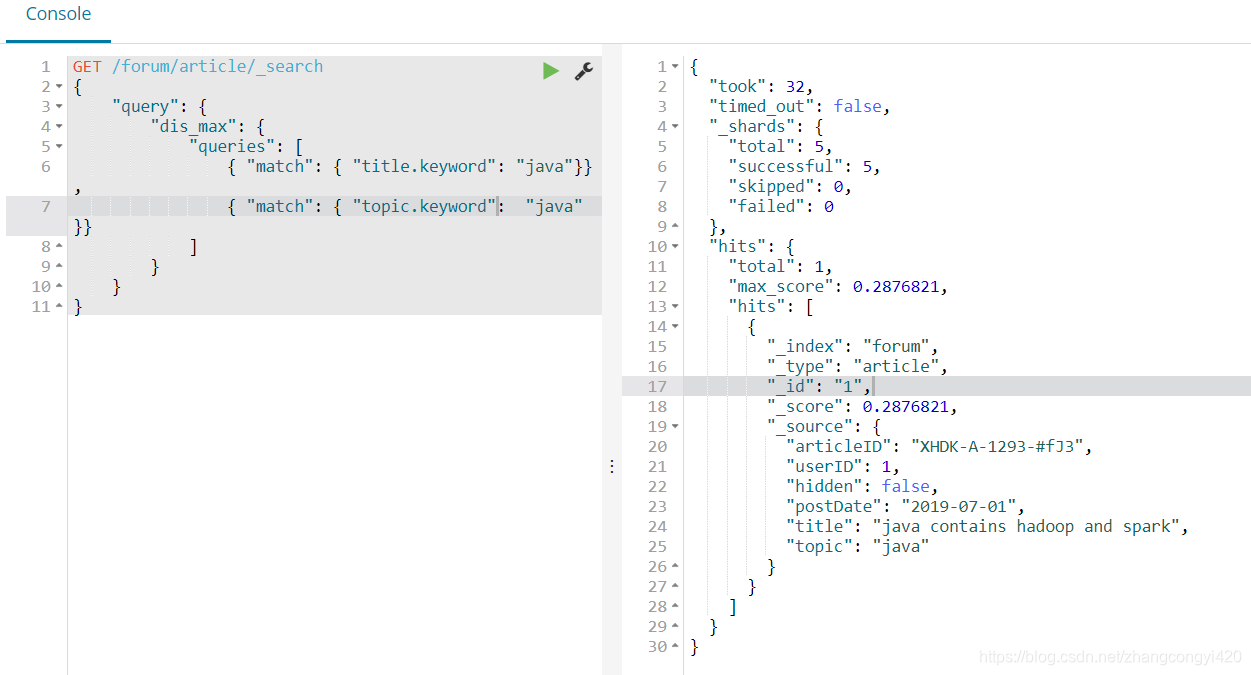Switch to the Console tab
Image resolution: width=1251 pixels, height=675 pixels.
coord(58,15)
